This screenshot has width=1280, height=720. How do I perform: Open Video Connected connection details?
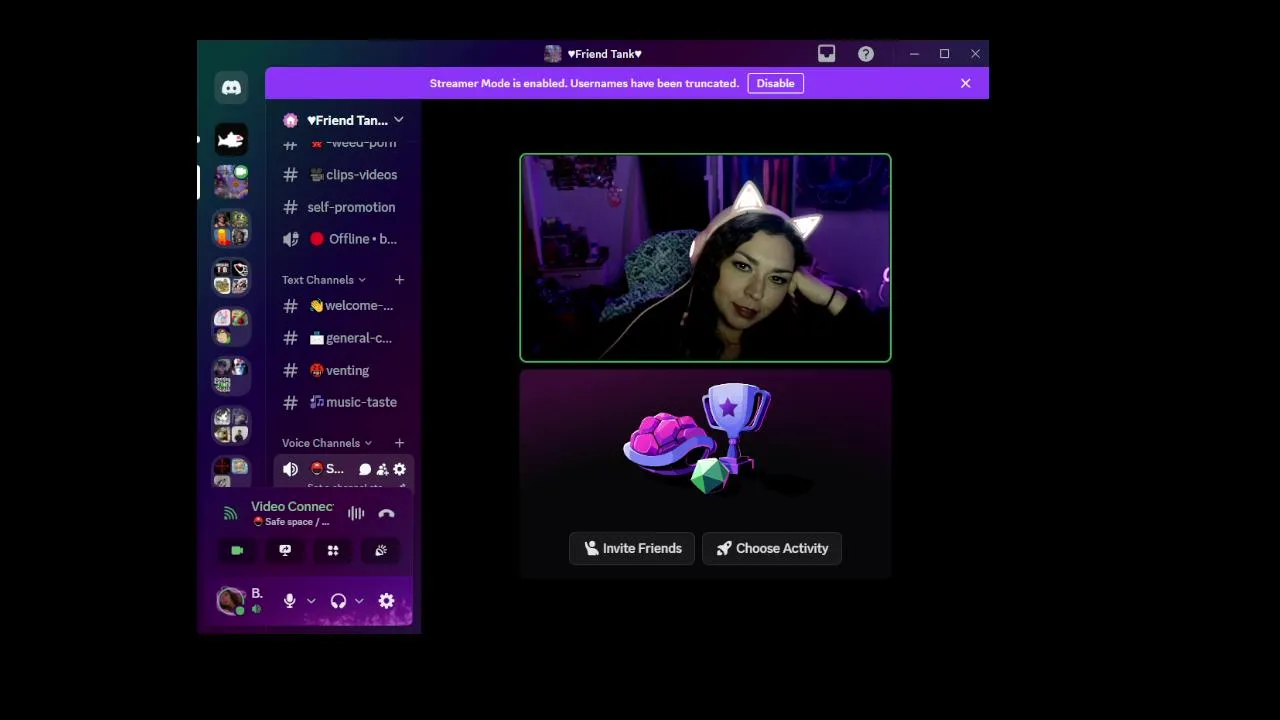click(x=292, y=507)
